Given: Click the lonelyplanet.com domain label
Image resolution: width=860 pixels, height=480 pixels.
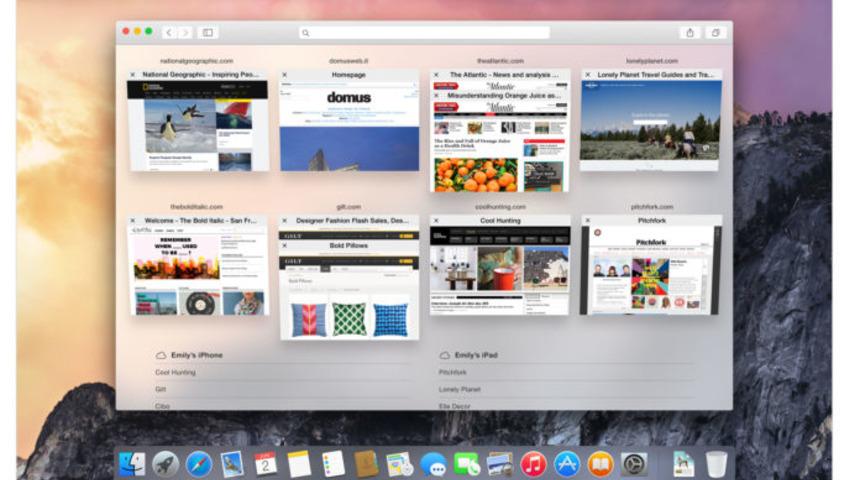Looking at the screenshot, I should click(x=652, y=61).
